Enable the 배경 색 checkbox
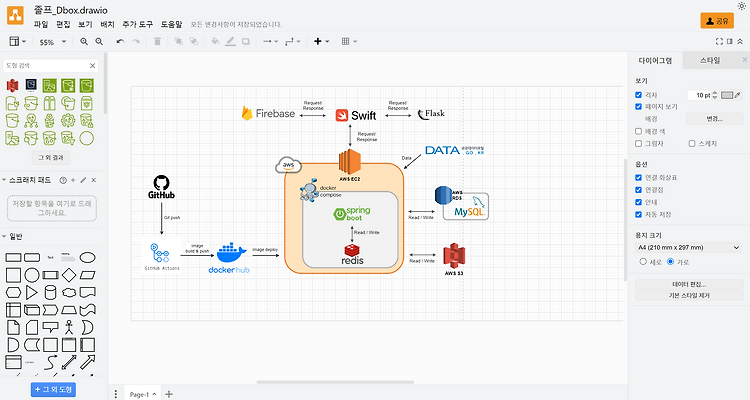The image size is (750, 400). (638, 131)
